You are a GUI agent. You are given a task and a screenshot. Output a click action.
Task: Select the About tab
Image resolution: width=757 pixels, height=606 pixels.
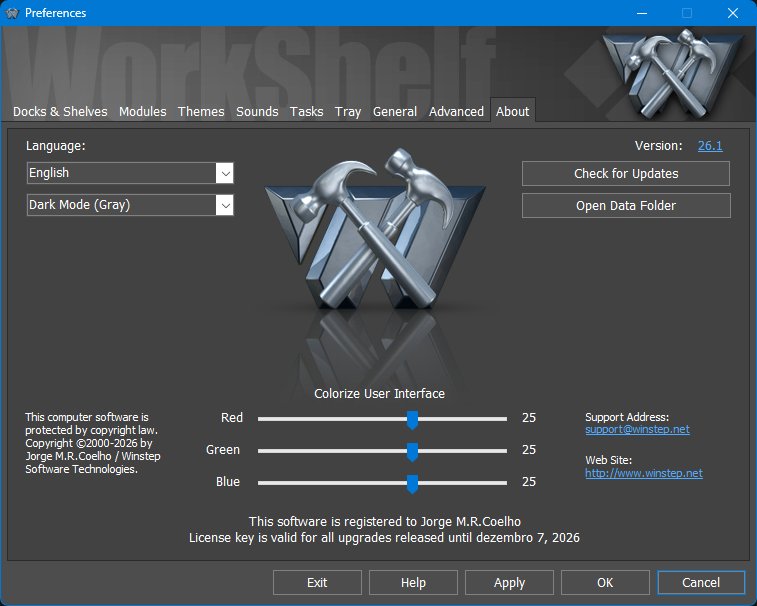click(x=512, y=111)
